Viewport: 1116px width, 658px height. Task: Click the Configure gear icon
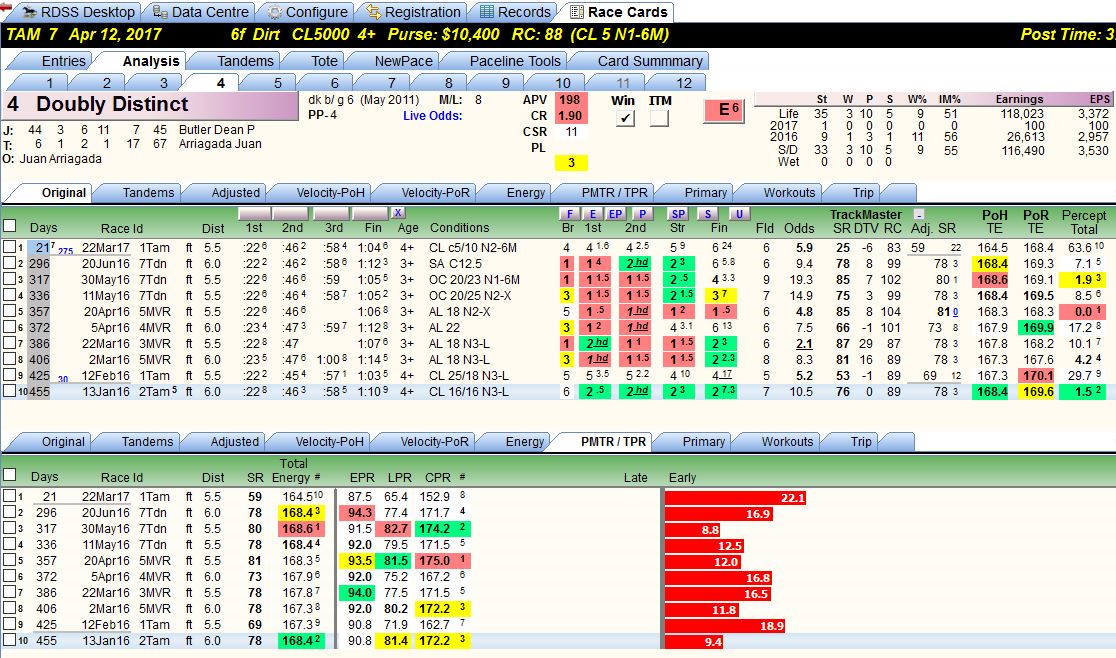pos(274,12)
